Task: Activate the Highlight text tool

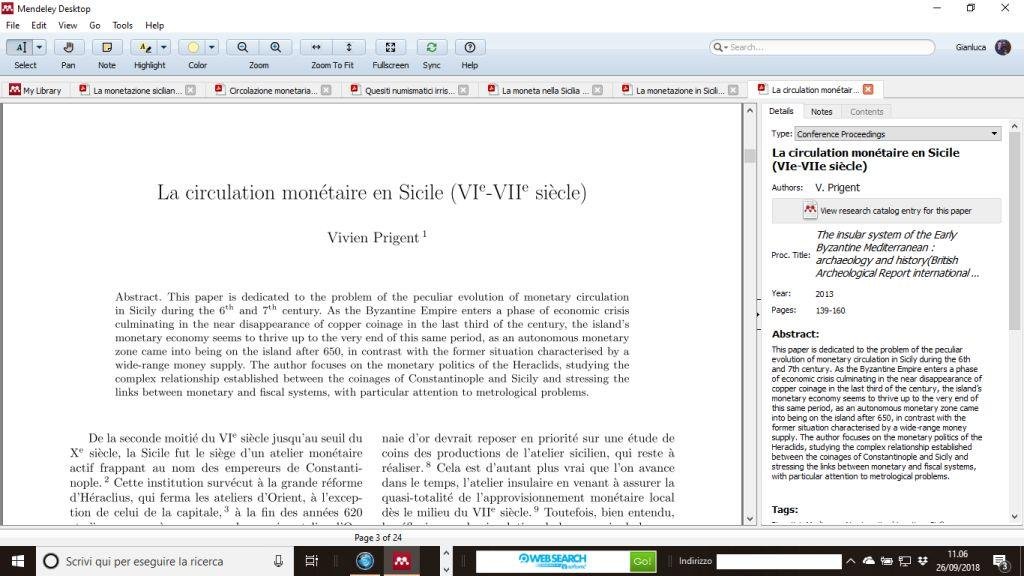Action: click(146, 47)
